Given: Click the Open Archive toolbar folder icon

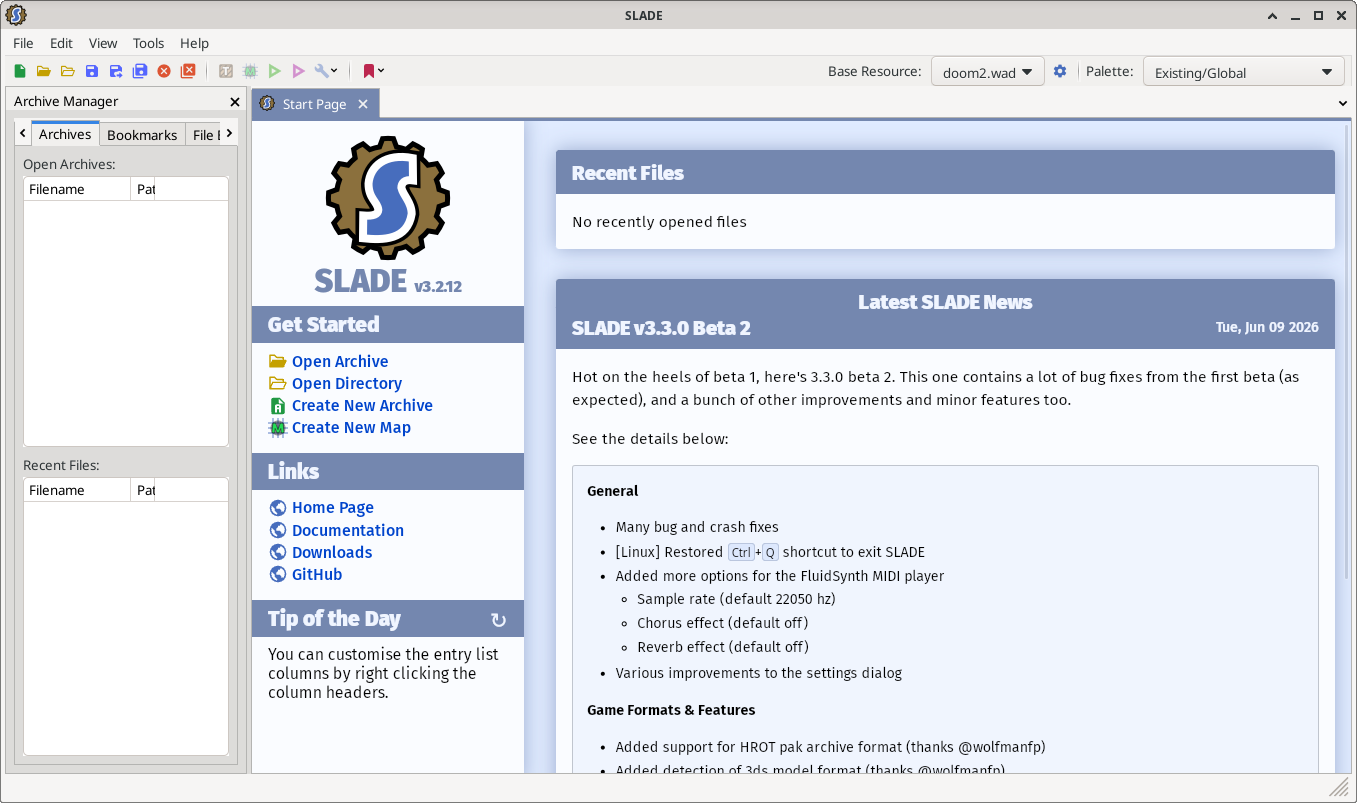Looking at the screenshot, I should coord(44,71).
